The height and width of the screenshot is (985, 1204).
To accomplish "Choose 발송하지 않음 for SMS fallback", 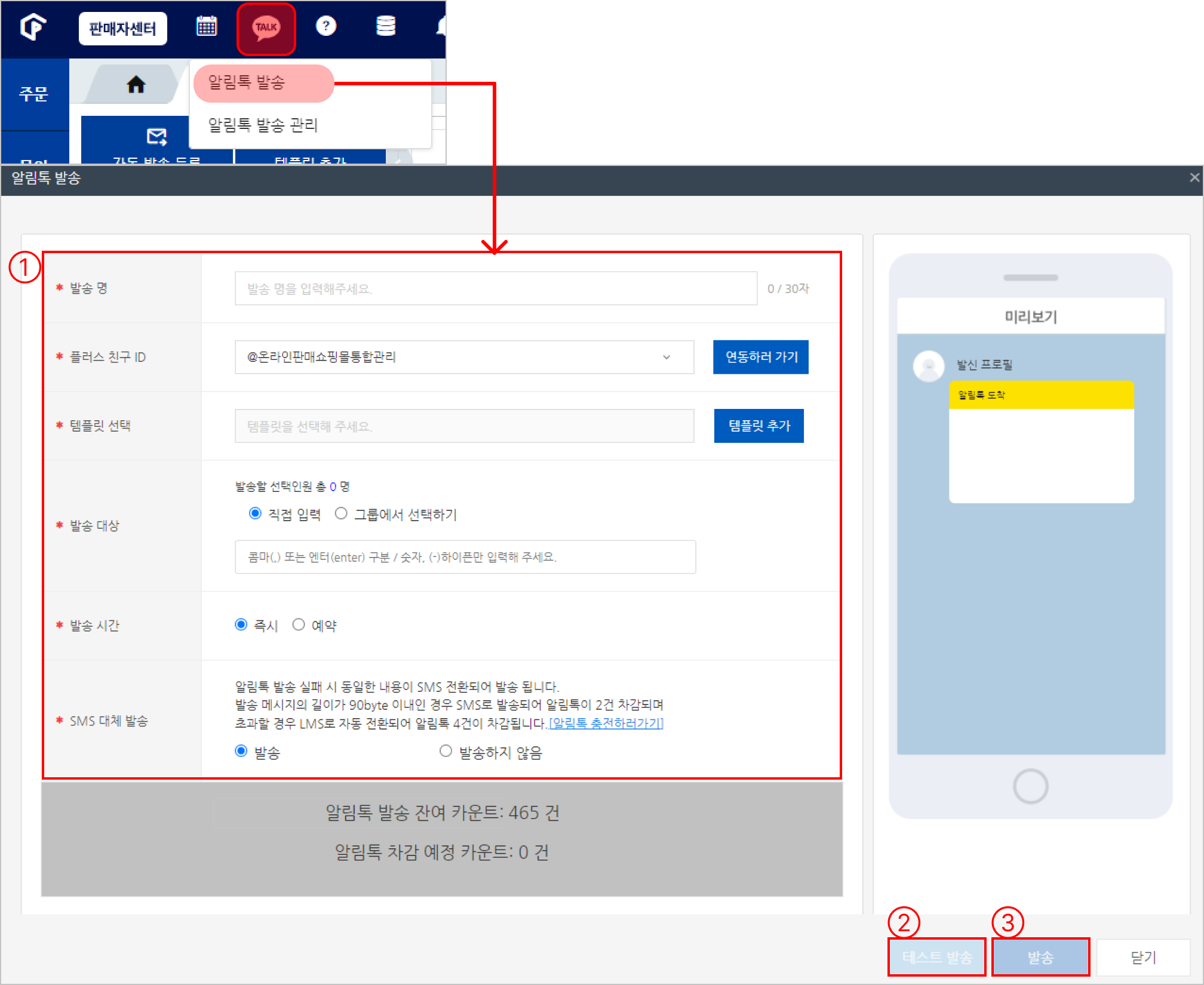I will click(446, 752).
